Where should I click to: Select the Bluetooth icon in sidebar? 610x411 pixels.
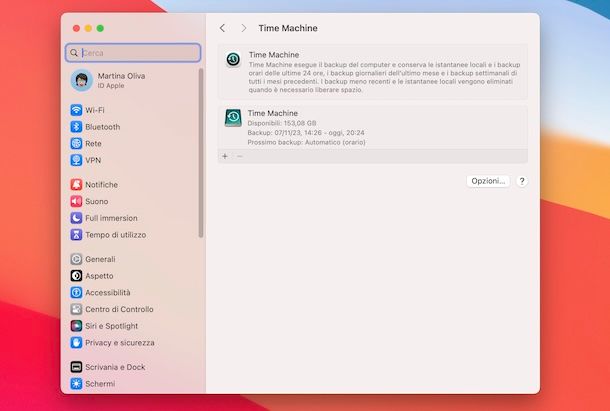76,126
